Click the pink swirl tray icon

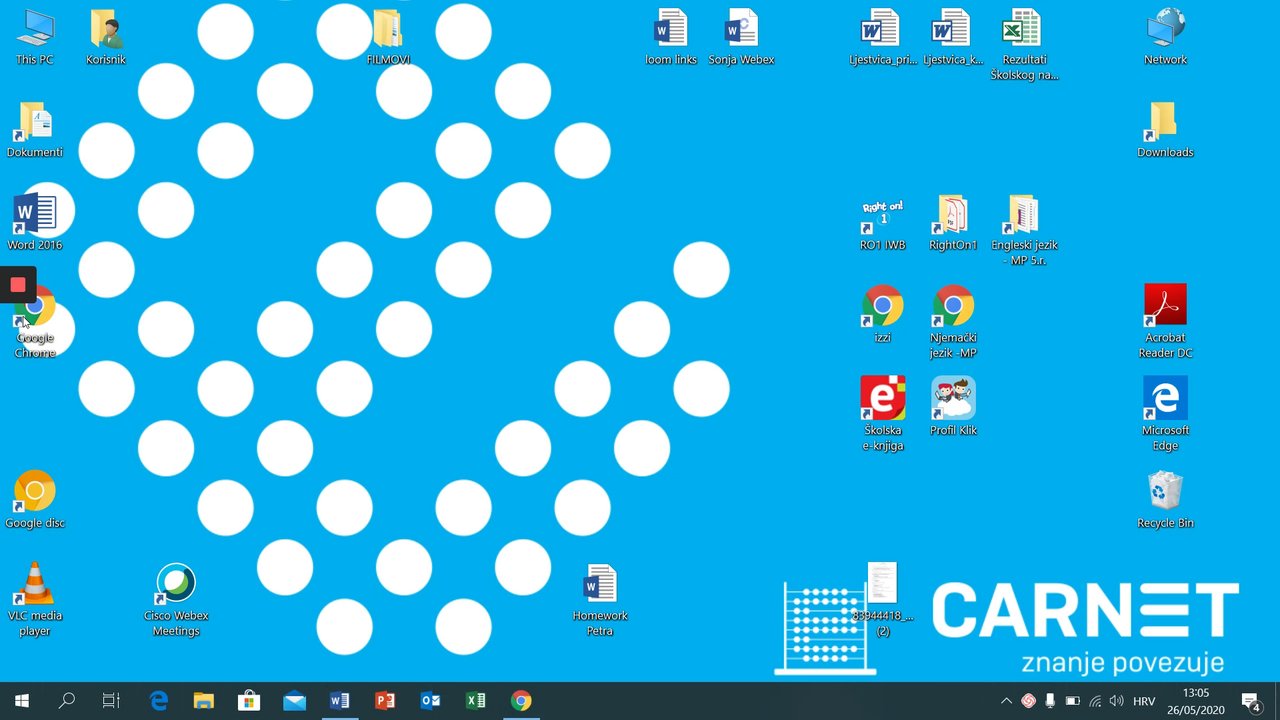(1027, 701)
